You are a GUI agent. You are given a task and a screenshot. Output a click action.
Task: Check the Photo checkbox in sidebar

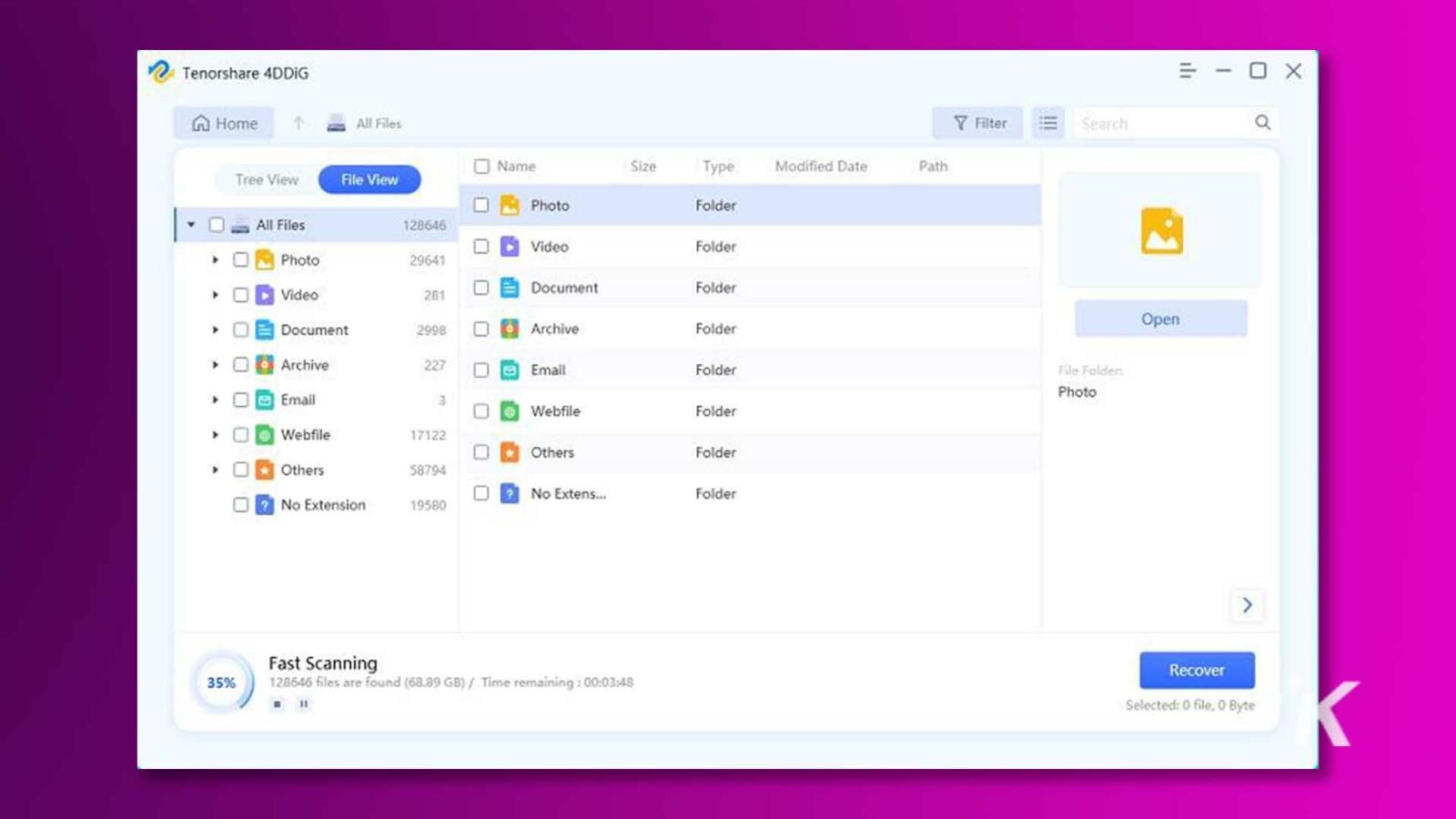point(240,260)
